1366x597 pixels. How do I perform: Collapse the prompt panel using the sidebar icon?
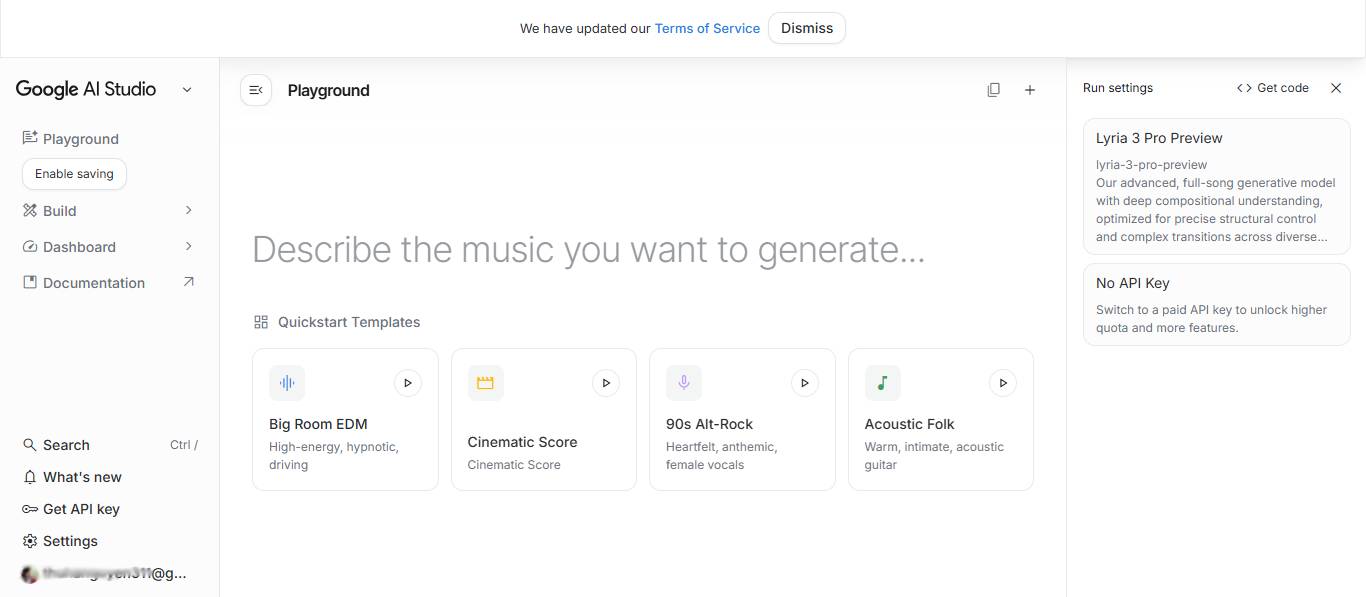click(256, 89)
